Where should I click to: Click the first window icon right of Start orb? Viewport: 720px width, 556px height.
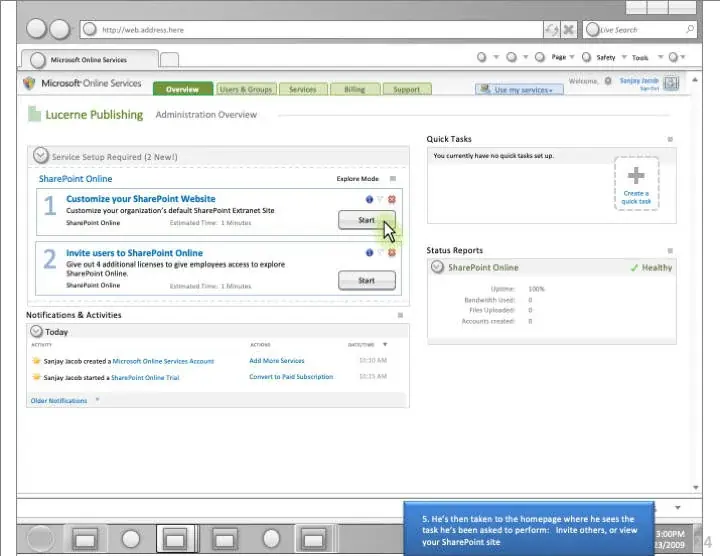coord(85,539)
